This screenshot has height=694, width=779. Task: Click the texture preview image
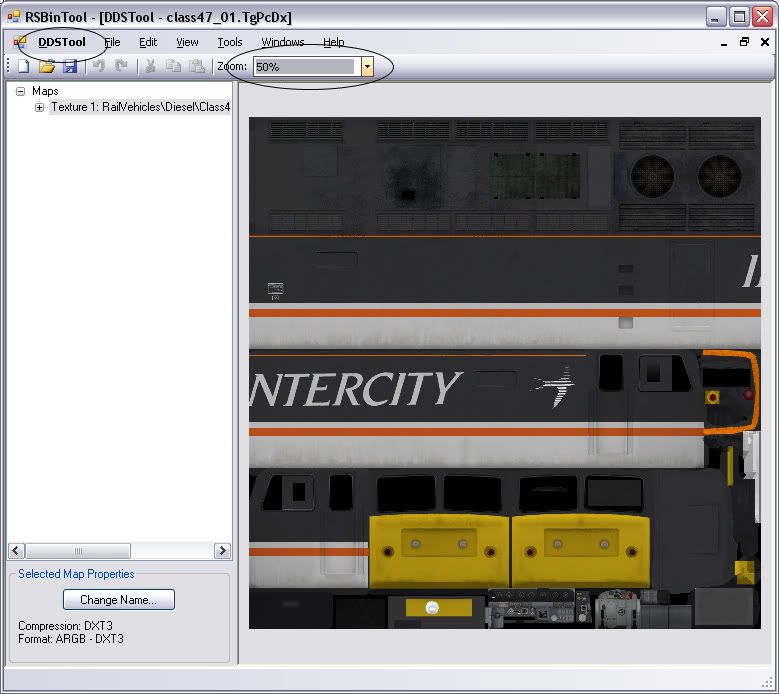[505, 373]
